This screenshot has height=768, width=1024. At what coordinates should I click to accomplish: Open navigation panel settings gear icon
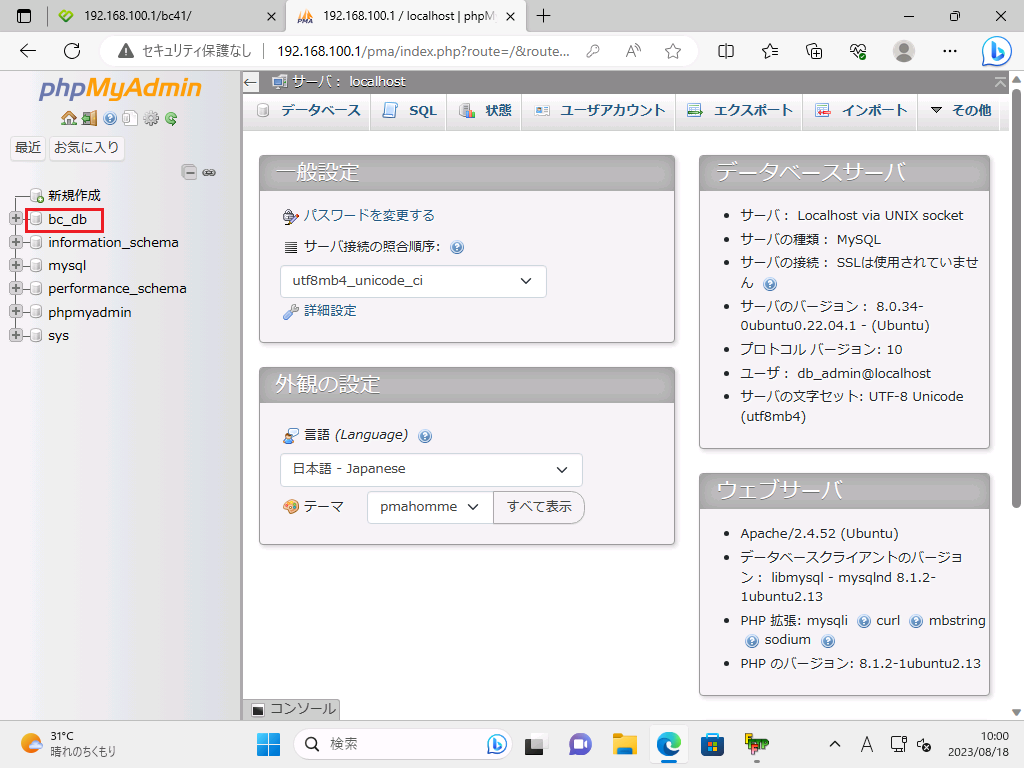[151, 118]
